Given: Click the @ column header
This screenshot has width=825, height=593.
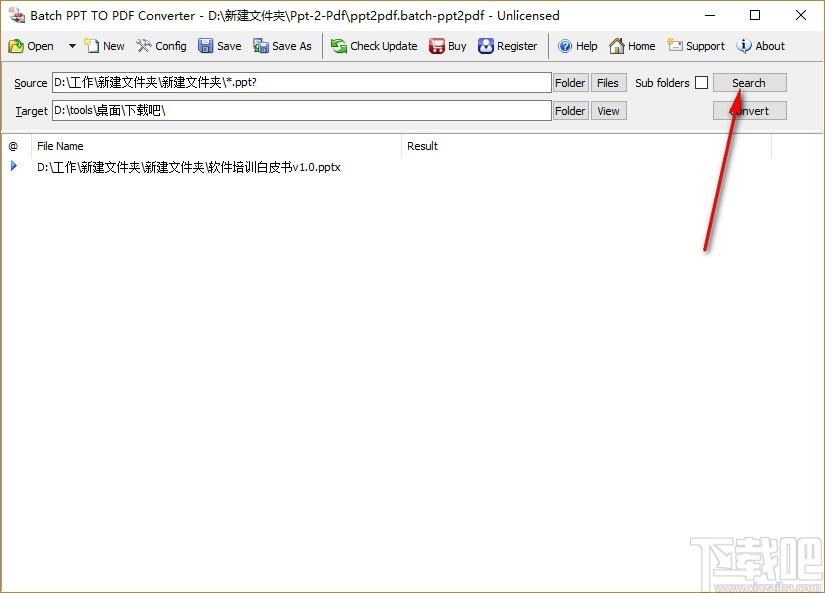Looking at the screenshot, I should pos(14,146).
